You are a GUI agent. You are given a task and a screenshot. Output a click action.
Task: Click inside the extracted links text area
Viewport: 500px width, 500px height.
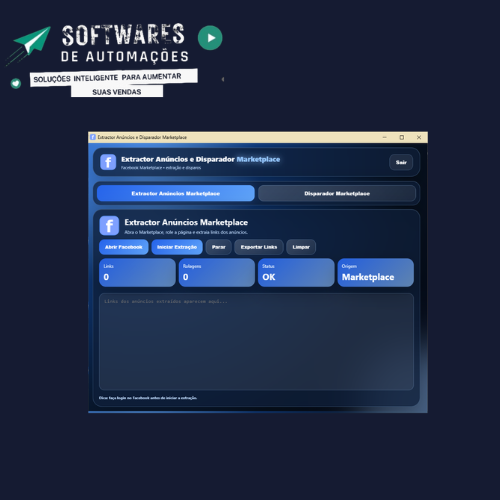tap(256, 342)
